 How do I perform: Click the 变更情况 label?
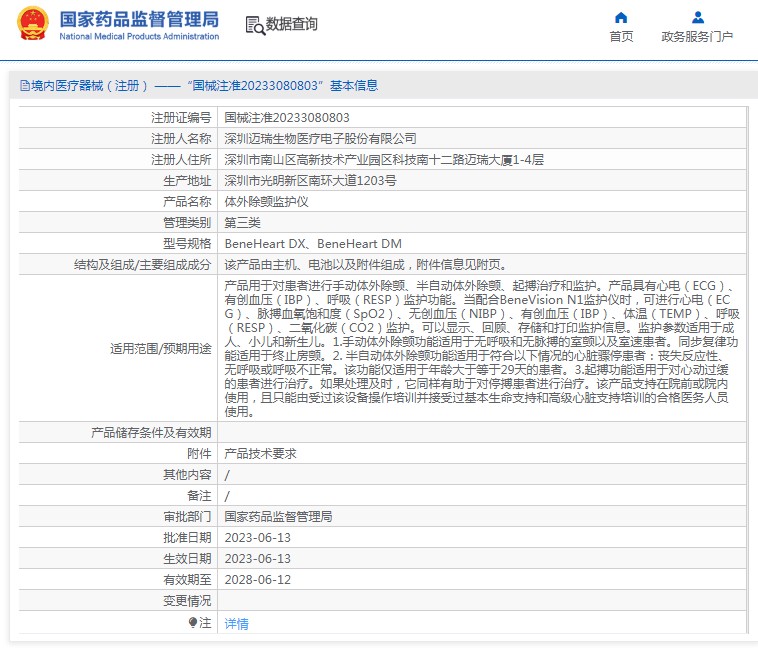(188, 601)
